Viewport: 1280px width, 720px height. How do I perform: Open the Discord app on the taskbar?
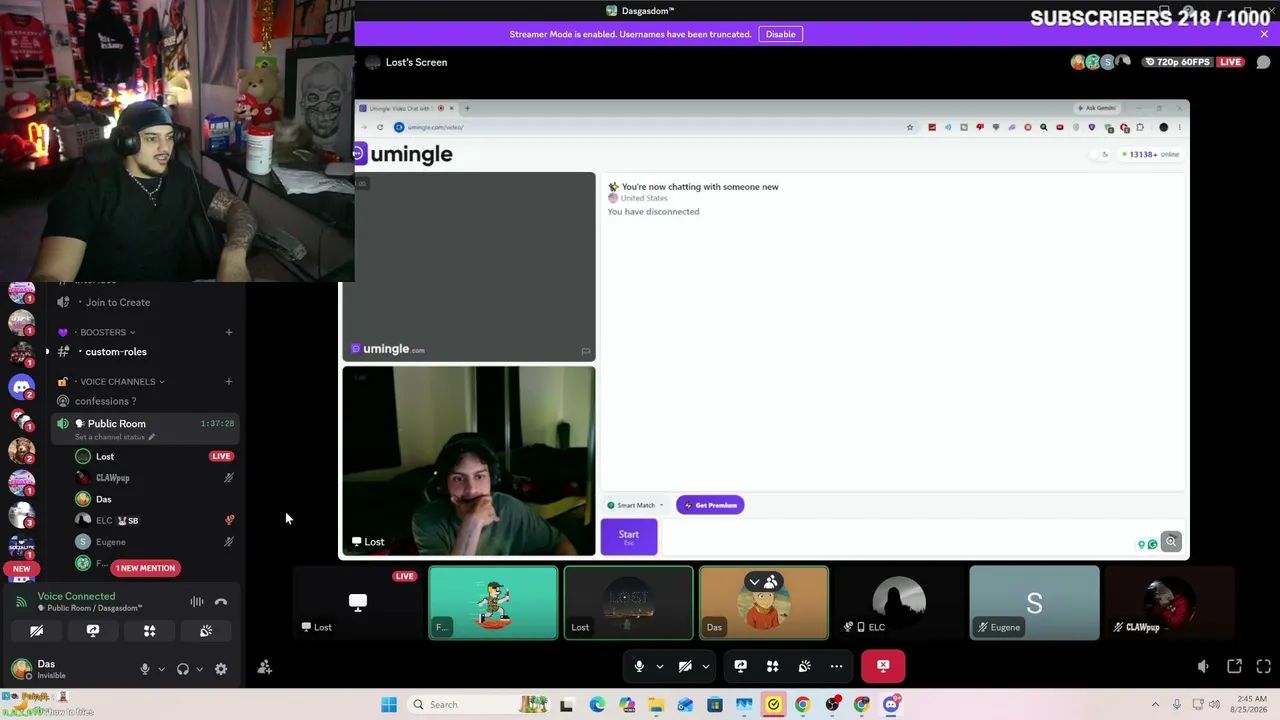click(x=891, y=705)
